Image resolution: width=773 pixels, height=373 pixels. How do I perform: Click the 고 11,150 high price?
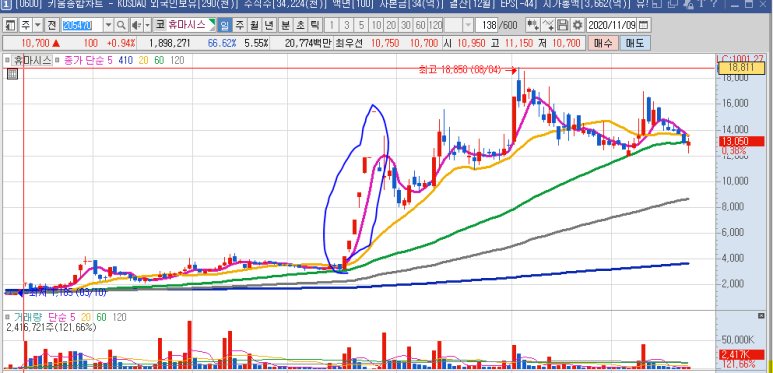coord(512,43)
